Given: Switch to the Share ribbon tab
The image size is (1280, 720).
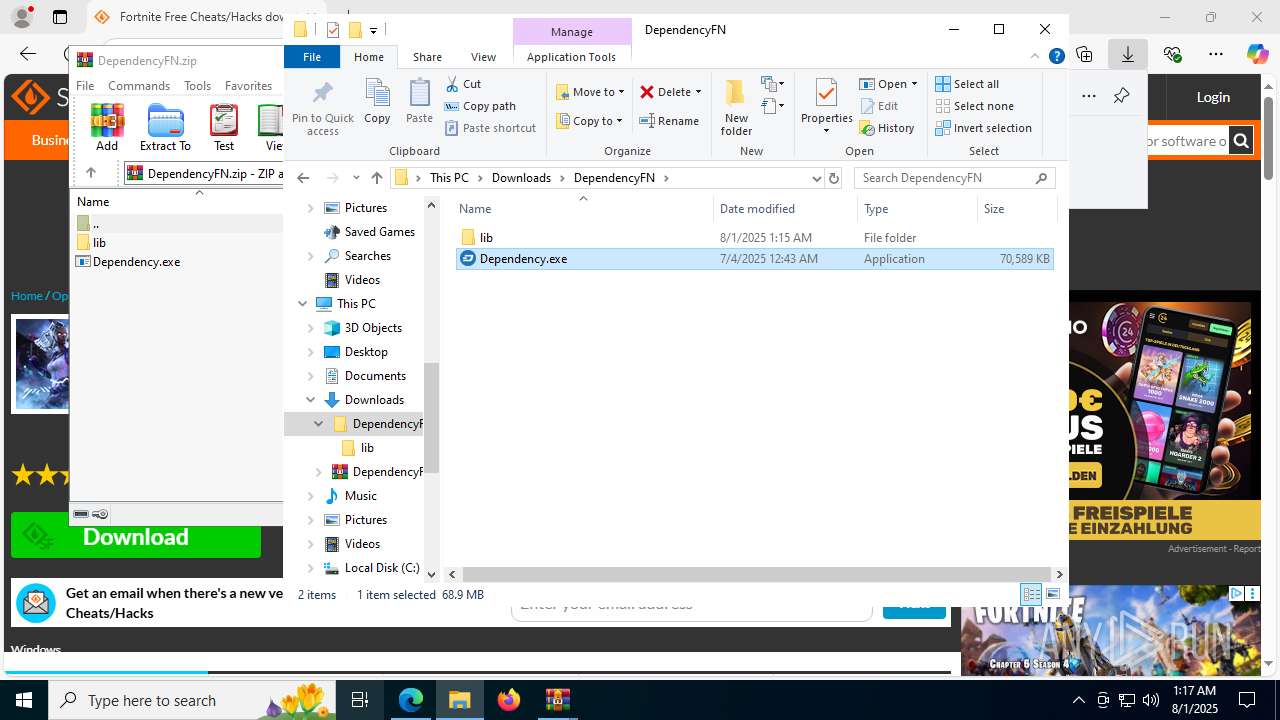Looking at the screenshot, I should (427, 57).
